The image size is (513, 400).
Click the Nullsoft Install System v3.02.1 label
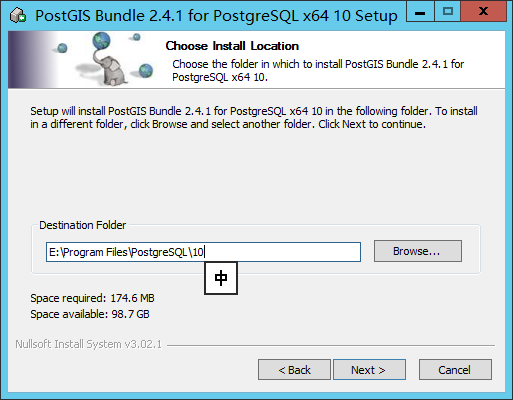[x=89, y=344]
